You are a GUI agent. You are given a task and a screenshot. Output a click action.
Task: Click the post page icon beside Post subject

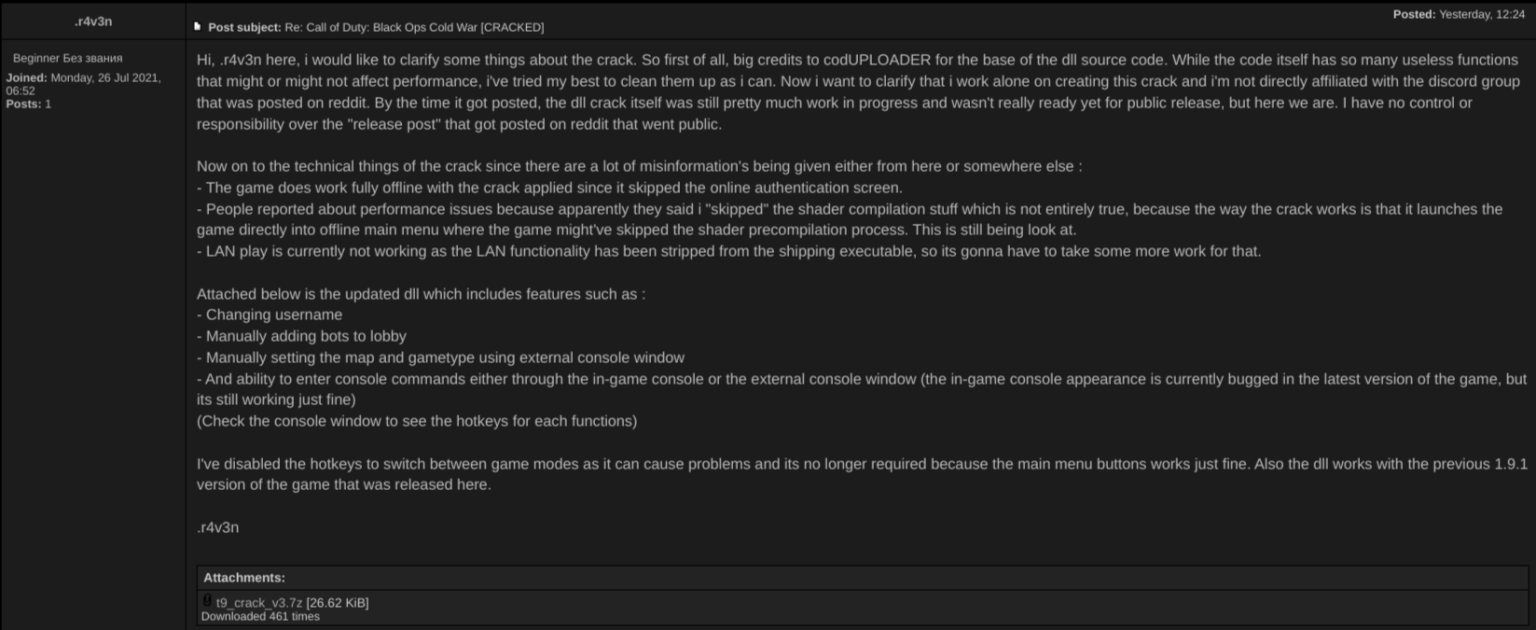coord(197,27)
